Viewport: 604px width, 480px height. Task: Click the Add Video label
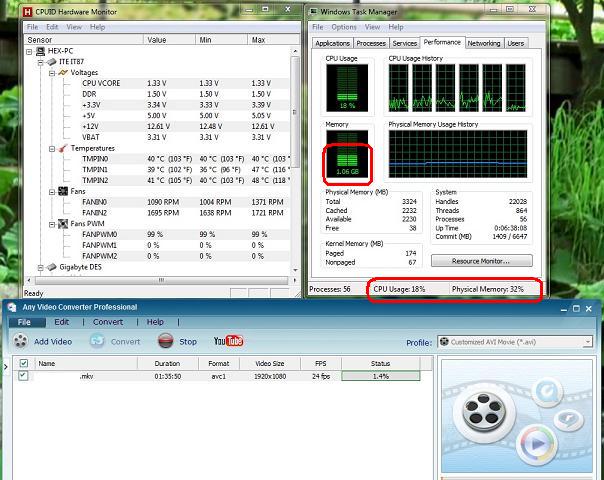click(53, 342)
